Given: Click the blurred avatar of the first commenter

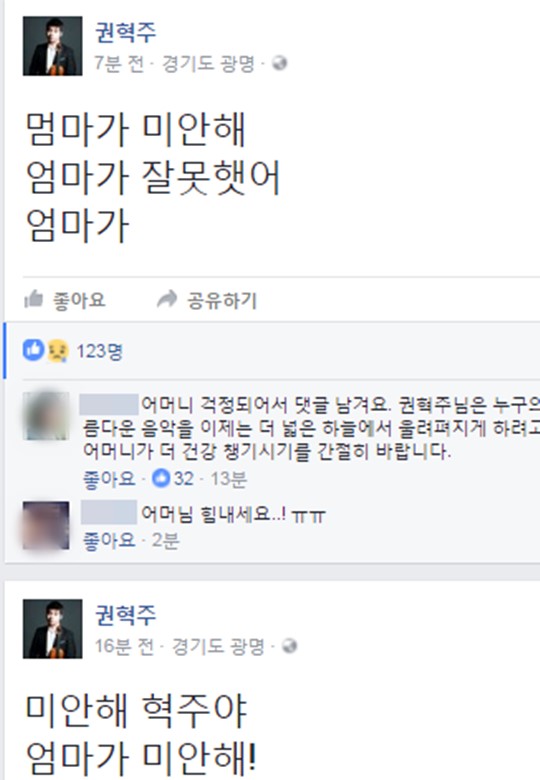Looking at the screenshot, I should [x=46, y=416].
